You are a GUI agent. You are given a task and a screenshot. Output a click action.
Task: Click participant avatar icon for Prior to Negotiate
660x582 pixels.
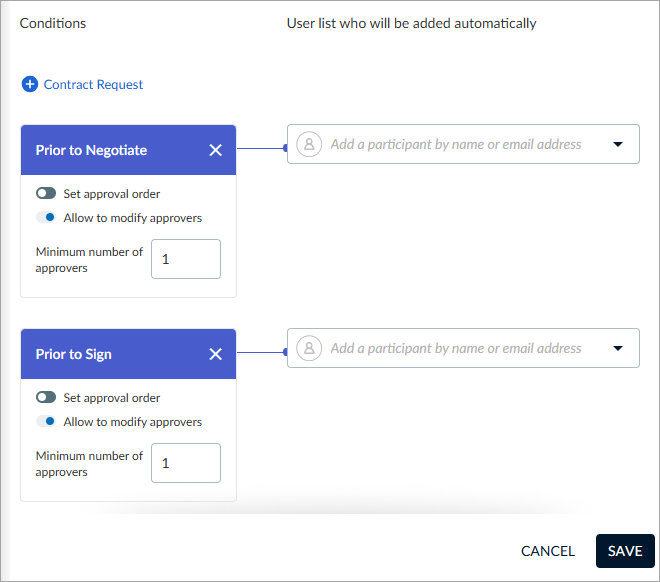coord(309,144)
